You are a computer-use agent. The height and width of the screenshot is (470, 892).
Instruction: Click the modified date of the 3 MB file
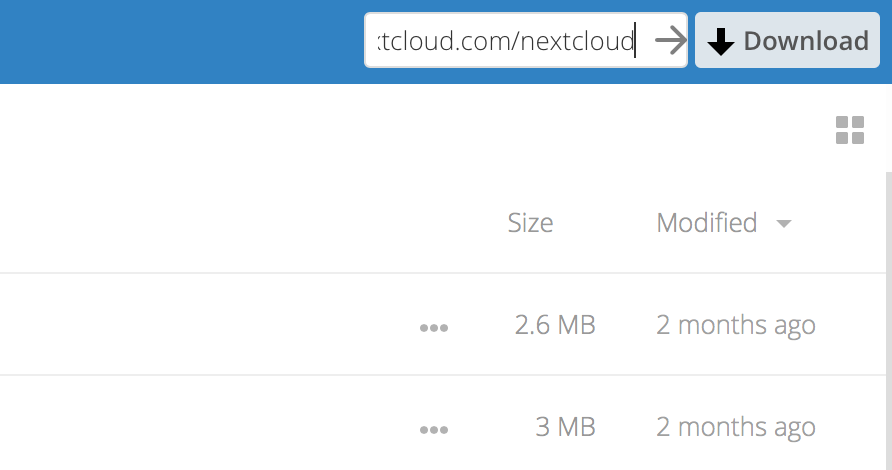click(735, 427)
